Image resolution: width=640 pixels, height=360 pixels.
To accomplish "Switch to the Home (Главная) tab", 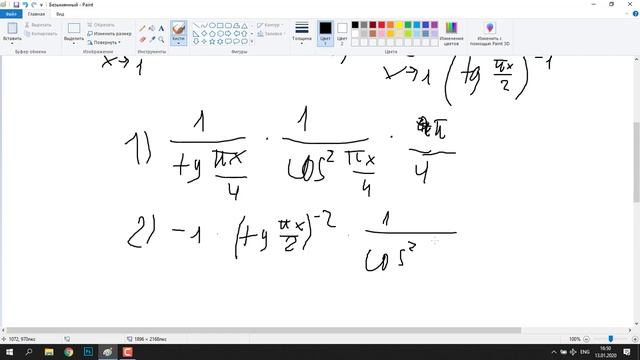I will pos(36,14).
